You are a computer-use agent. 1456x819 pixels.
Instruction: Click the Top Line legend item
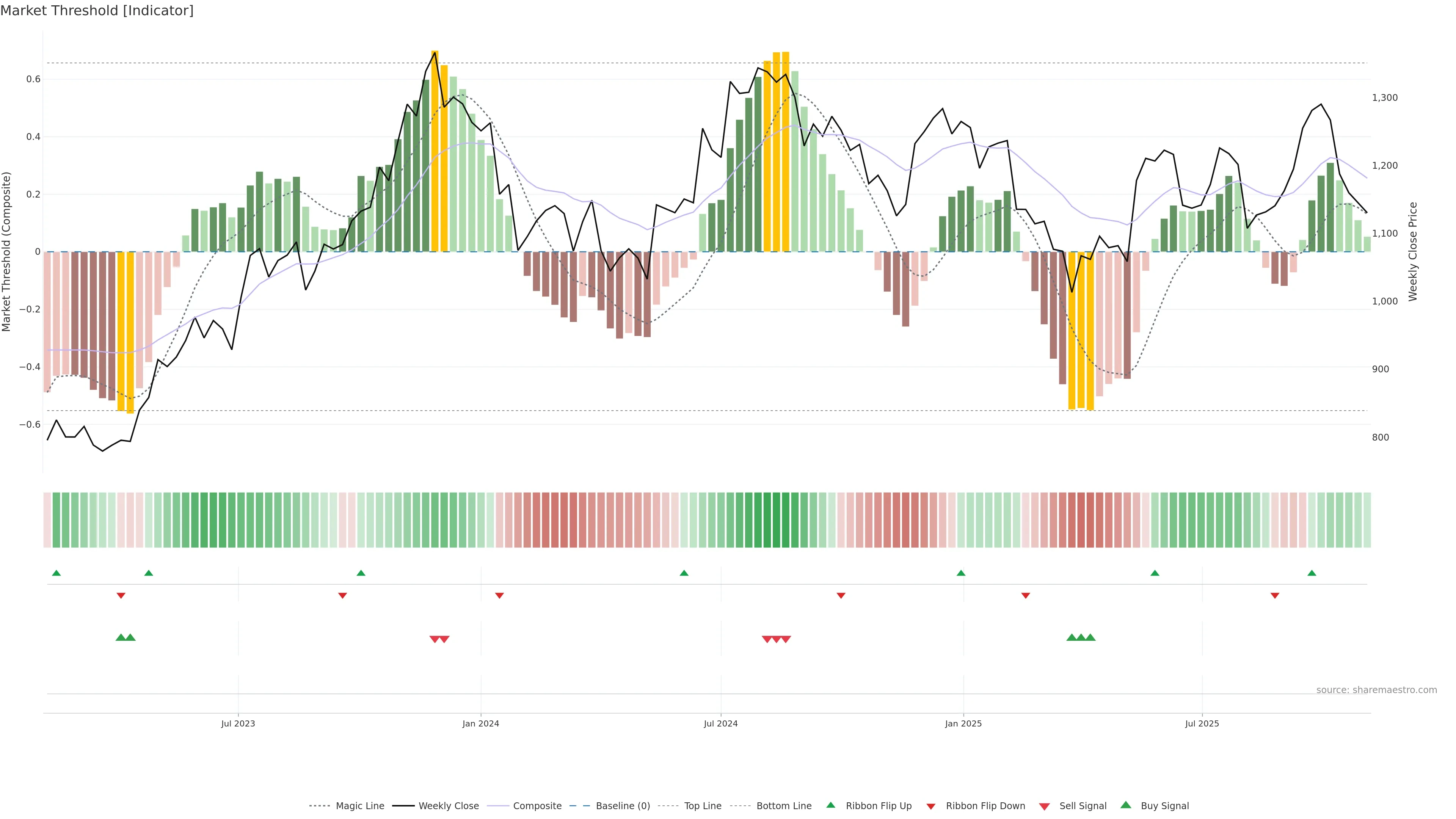703,806
